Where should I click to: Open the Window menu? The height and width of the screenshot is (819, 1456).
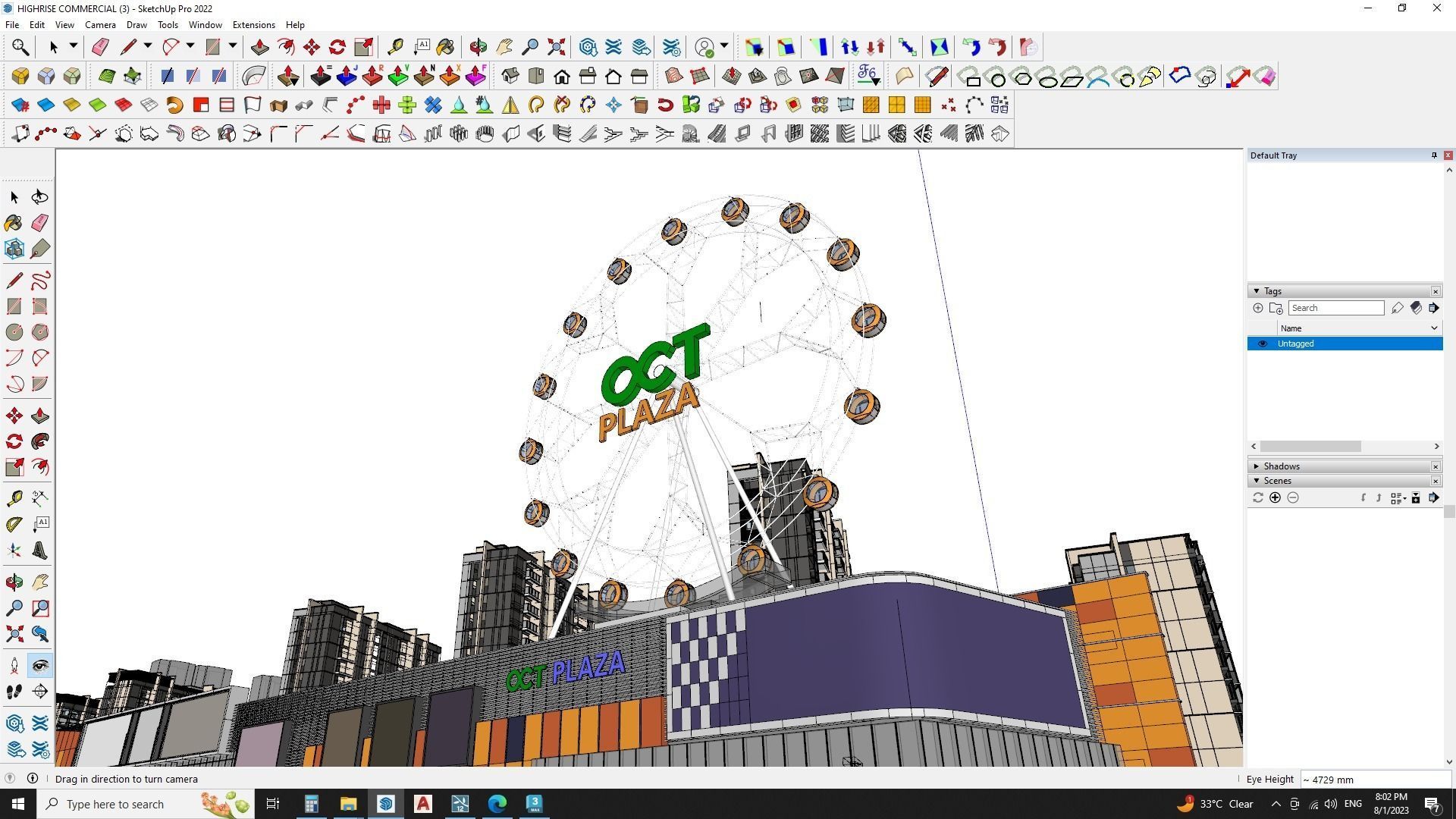click(x=205, y=25)
